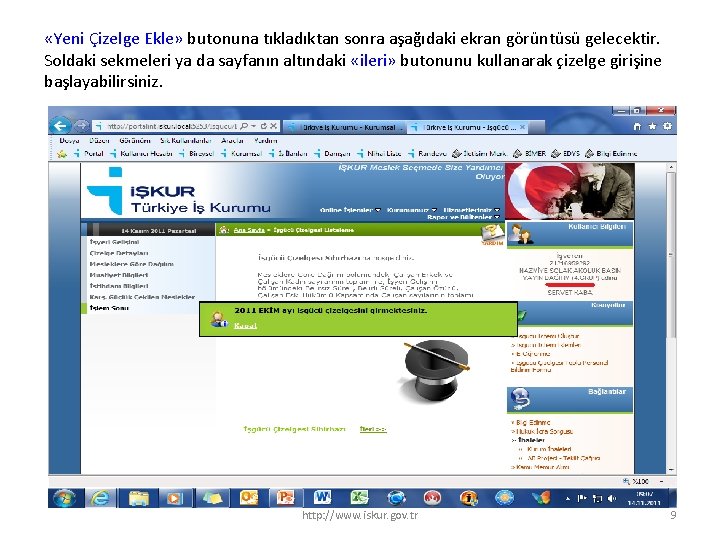Open Windows Media Player on taskbar

pyautogui.click(x=174, y=498)
